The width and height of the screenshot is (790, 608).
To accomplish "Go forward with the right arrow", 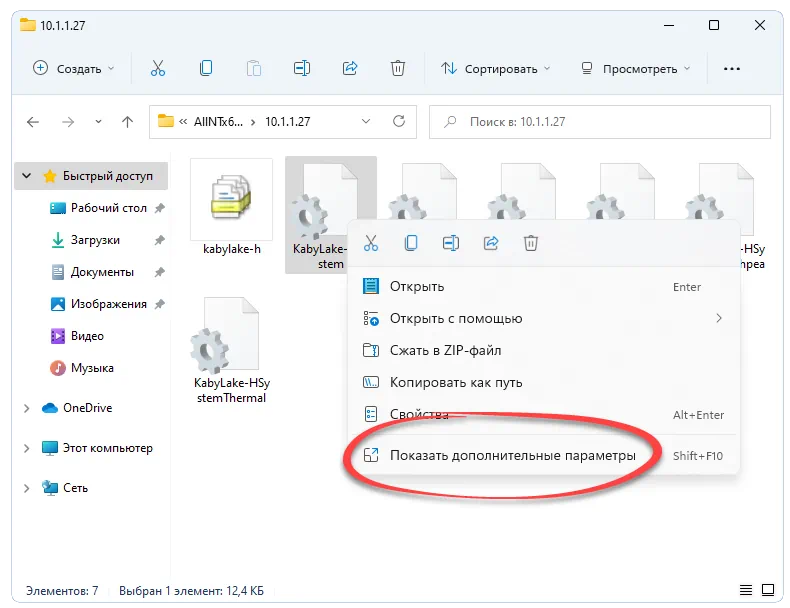I will point(68,122).
